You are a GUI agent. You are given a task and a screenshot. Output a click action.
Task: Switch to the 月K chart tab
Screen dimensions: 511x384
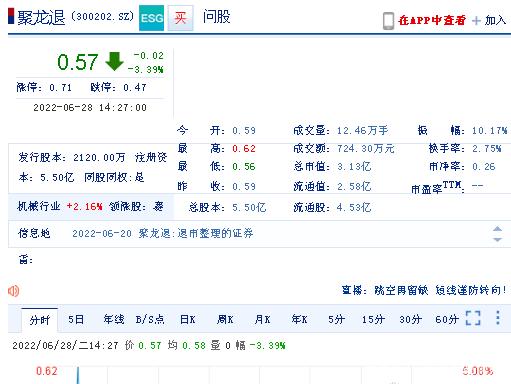coord(262,320)
